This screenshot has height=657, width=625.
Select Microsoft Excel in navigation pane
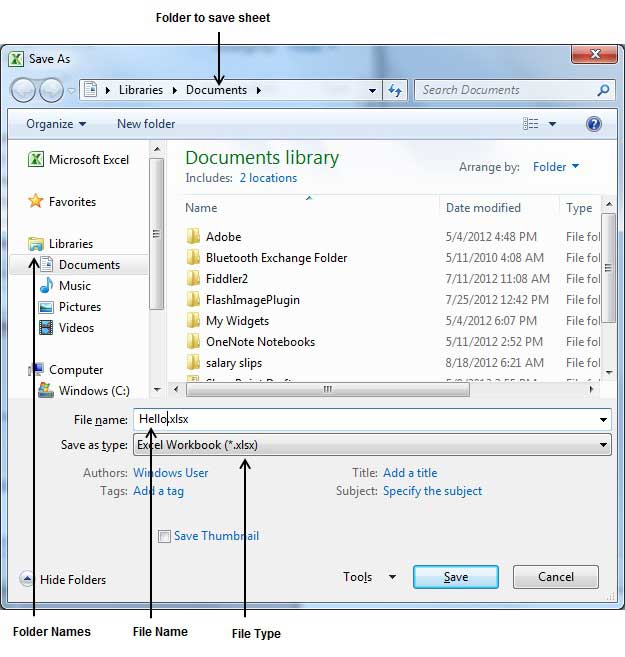click(78, 160)
